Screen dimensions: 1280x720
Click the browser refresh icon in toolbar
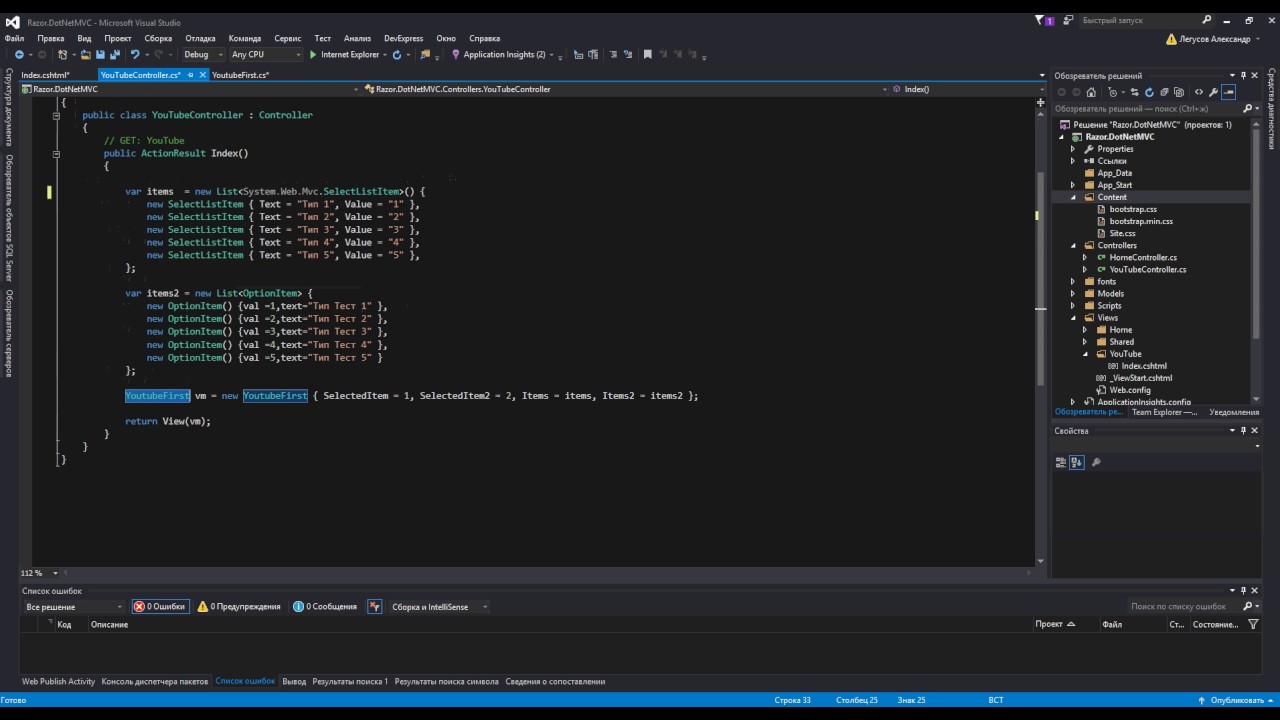tap(397, 54)
